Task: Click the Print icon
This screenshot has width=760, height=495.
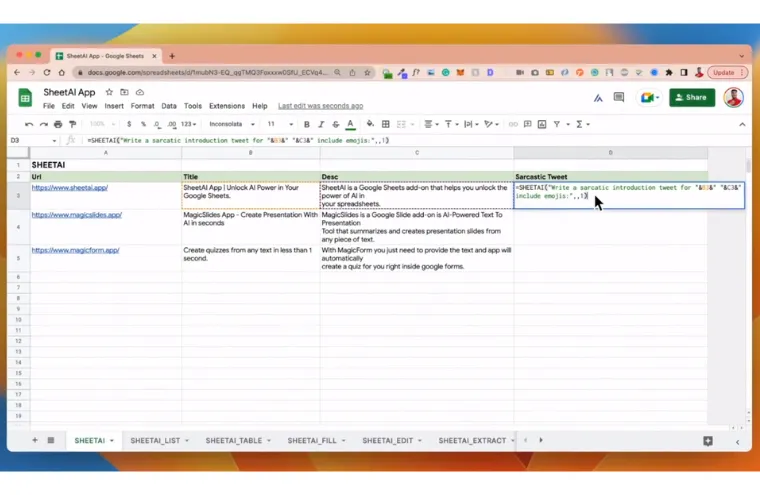Action: 58,125
